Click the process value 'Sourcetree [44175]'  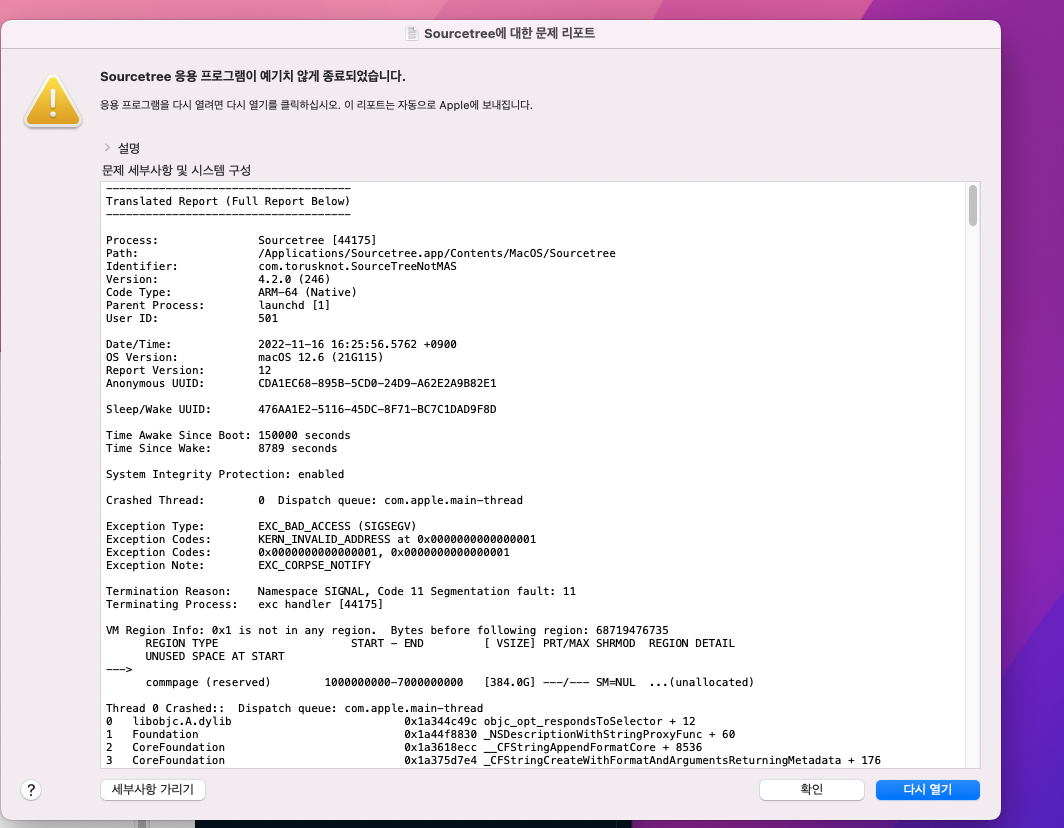[x=317, y=240]
